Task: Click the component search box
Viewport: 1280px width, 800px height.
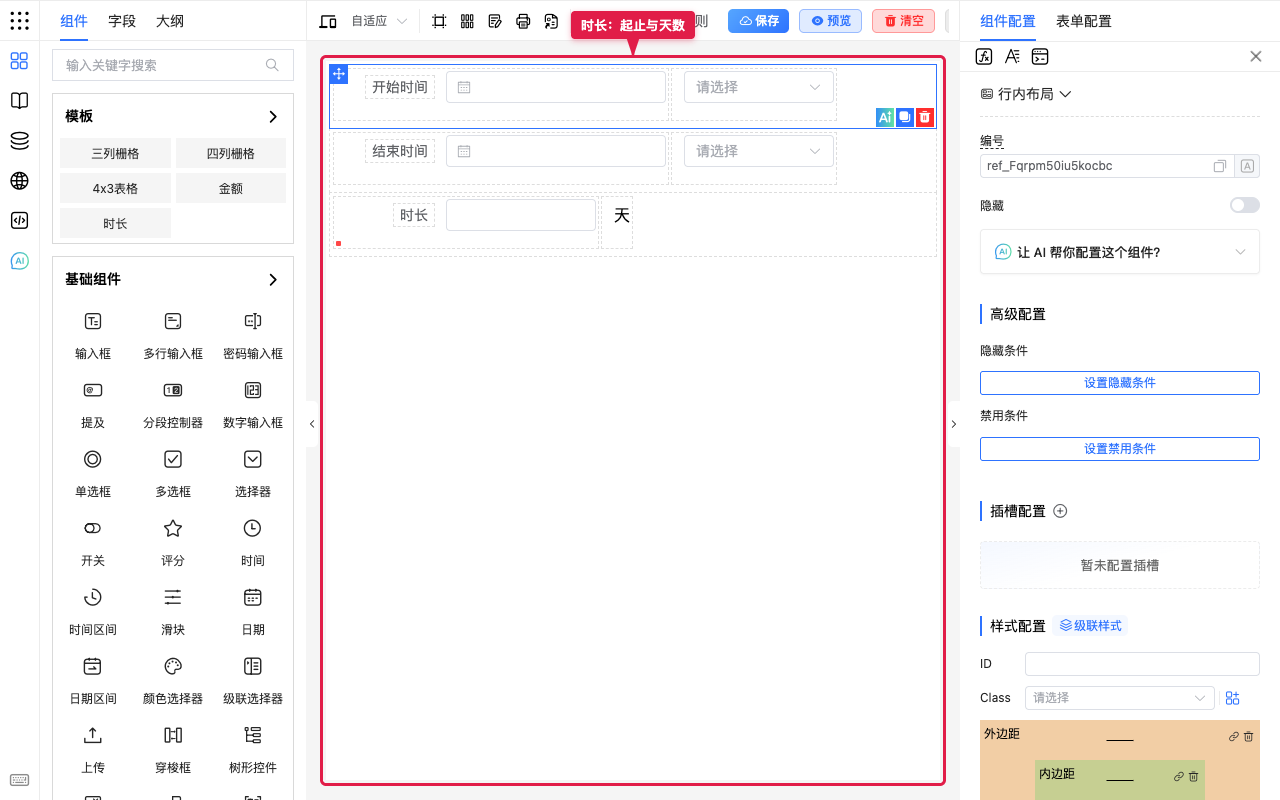Action: (173, 65)
